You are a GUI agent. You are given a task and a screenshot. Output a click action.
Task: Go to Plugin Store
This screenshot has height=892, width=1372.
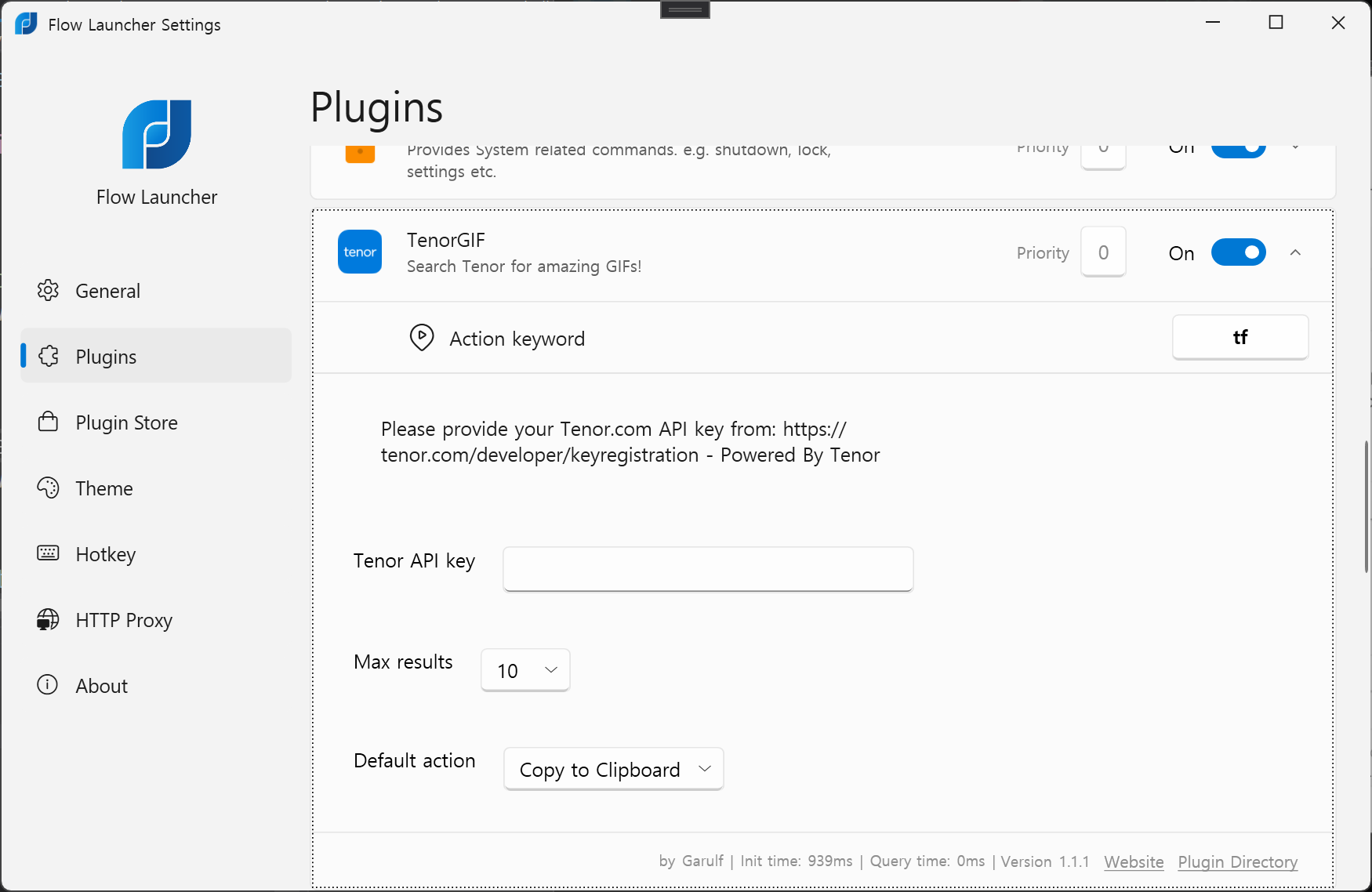[x=156, y=422]
